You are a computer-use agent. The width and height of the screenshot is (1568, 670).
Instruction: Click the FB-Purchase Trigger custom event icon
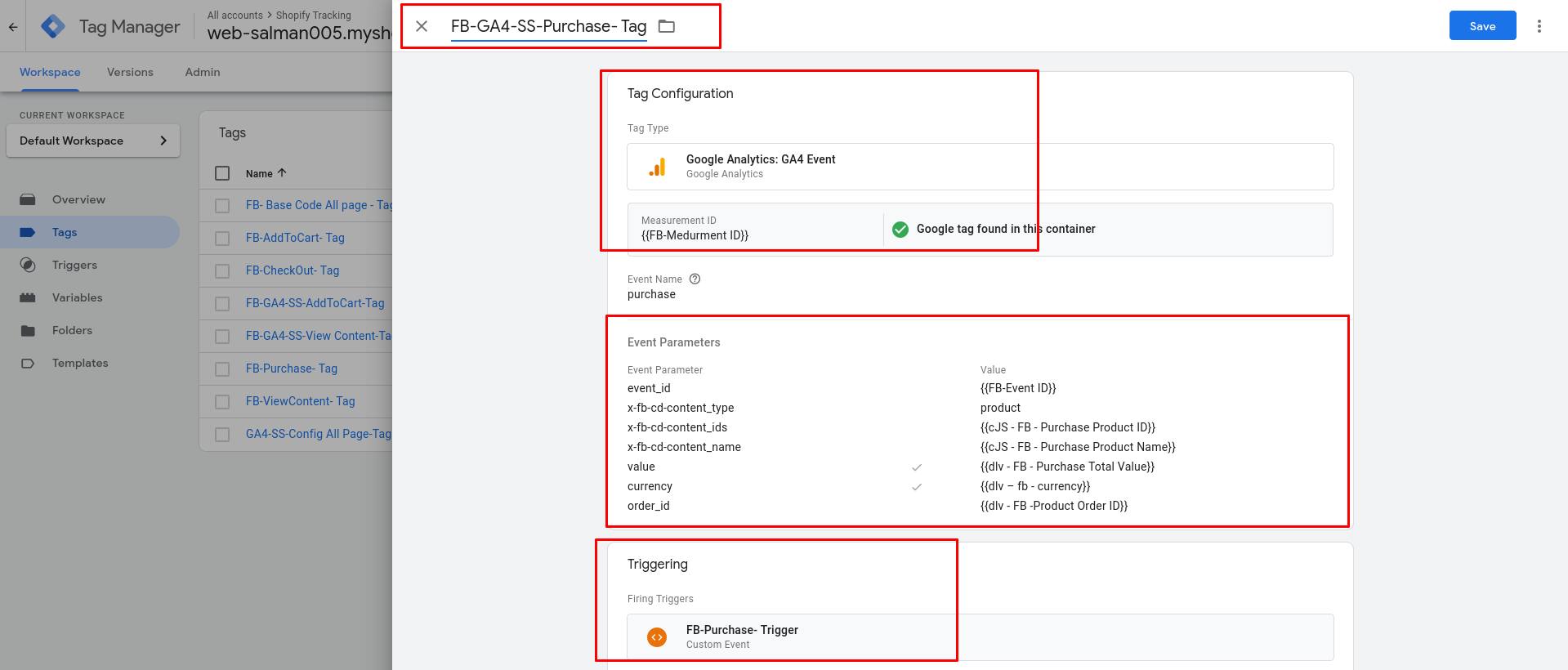pyautogui.click(x=657, y=636)
